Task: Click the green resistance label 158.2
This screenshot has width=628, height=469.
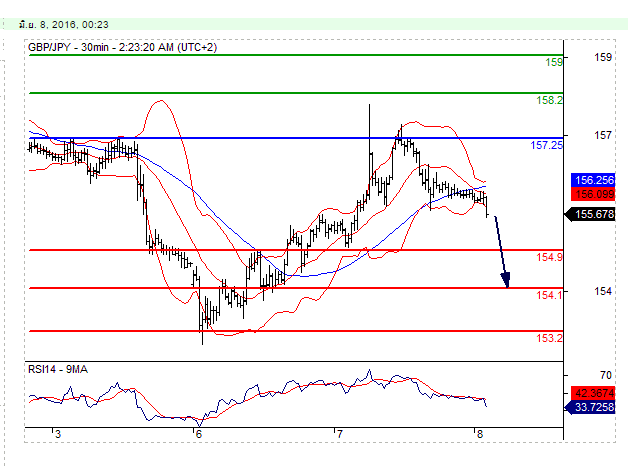Action: 549,100
